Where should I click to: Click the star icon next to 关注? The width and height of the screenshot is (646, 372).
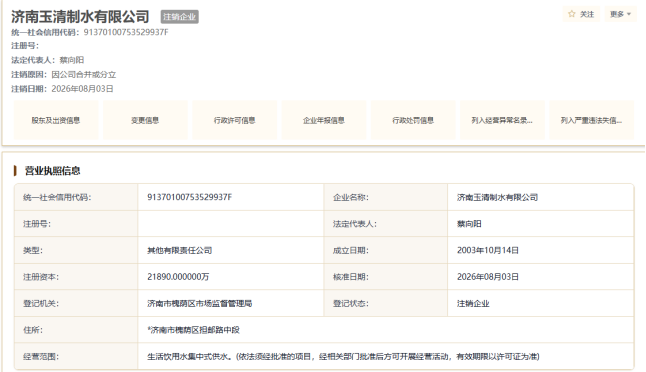pyautogui.click(x=571, y=14)
